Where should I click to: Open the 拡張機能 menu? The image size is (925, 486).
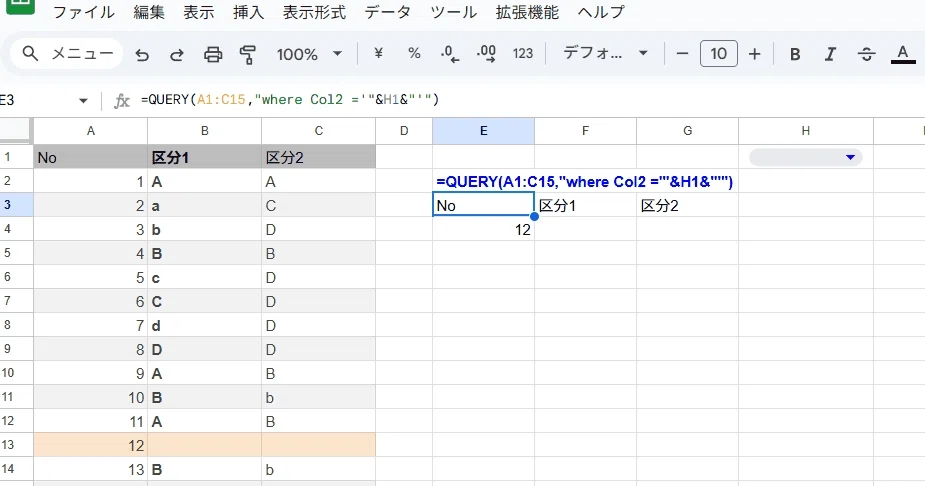click(527, 12)
